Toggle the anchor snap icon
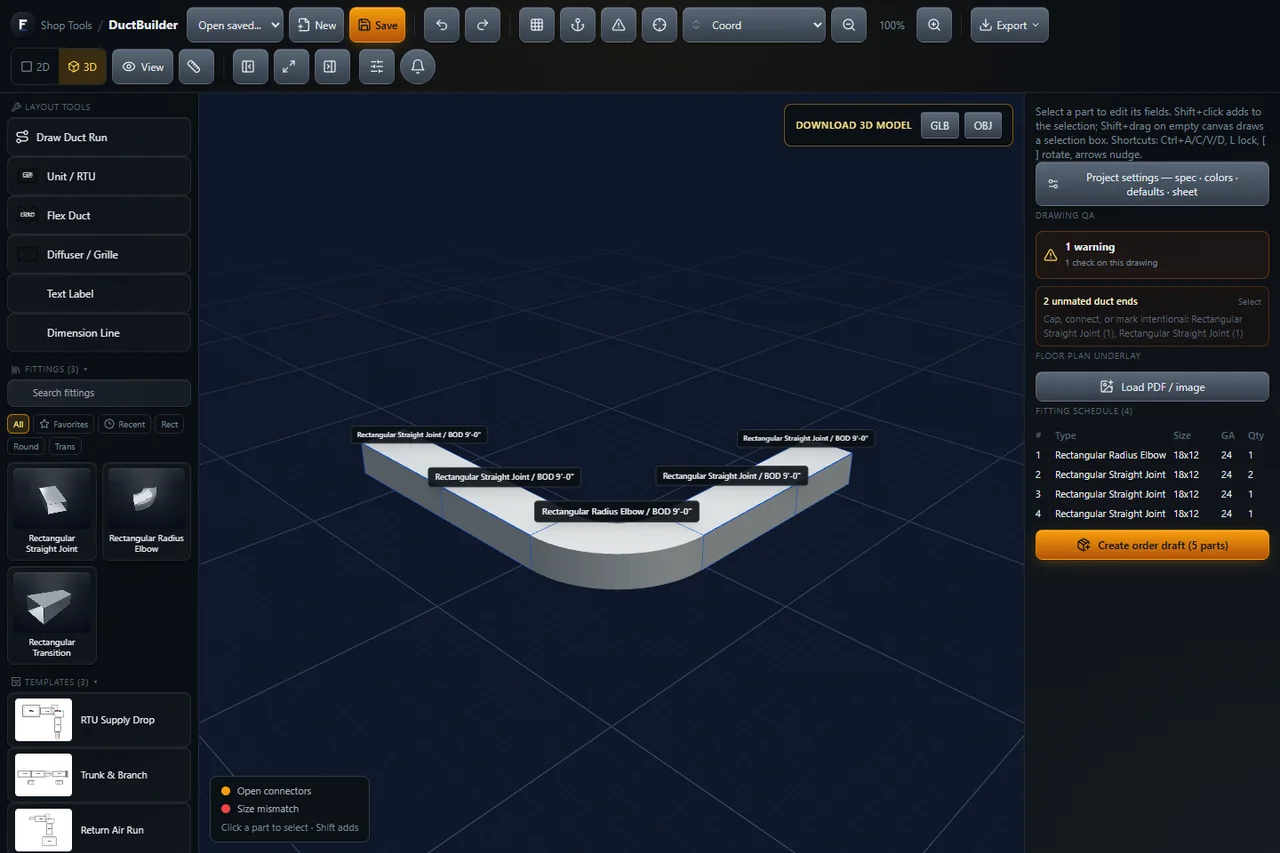Image resolution: width=1280 pixels, height=853 pixels. 577,25
